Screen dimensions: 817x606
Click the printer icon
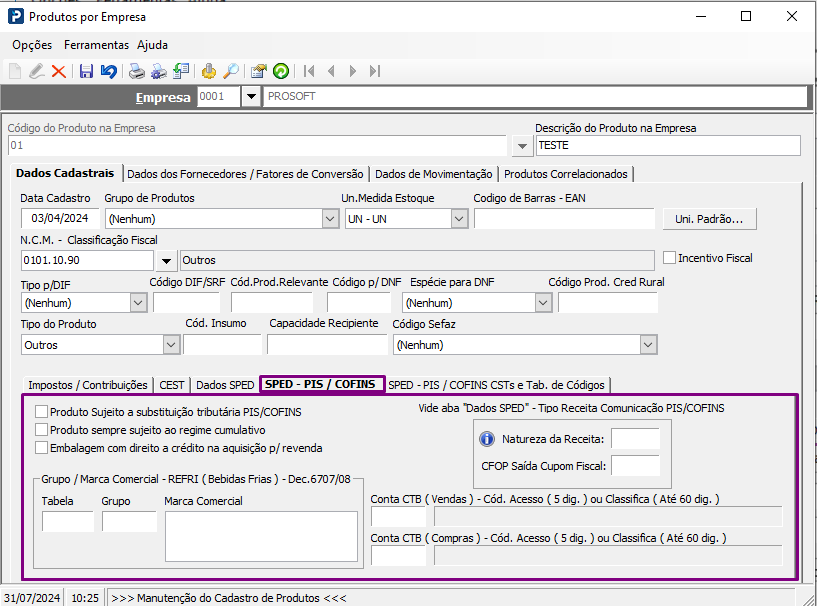pos(137,71)
